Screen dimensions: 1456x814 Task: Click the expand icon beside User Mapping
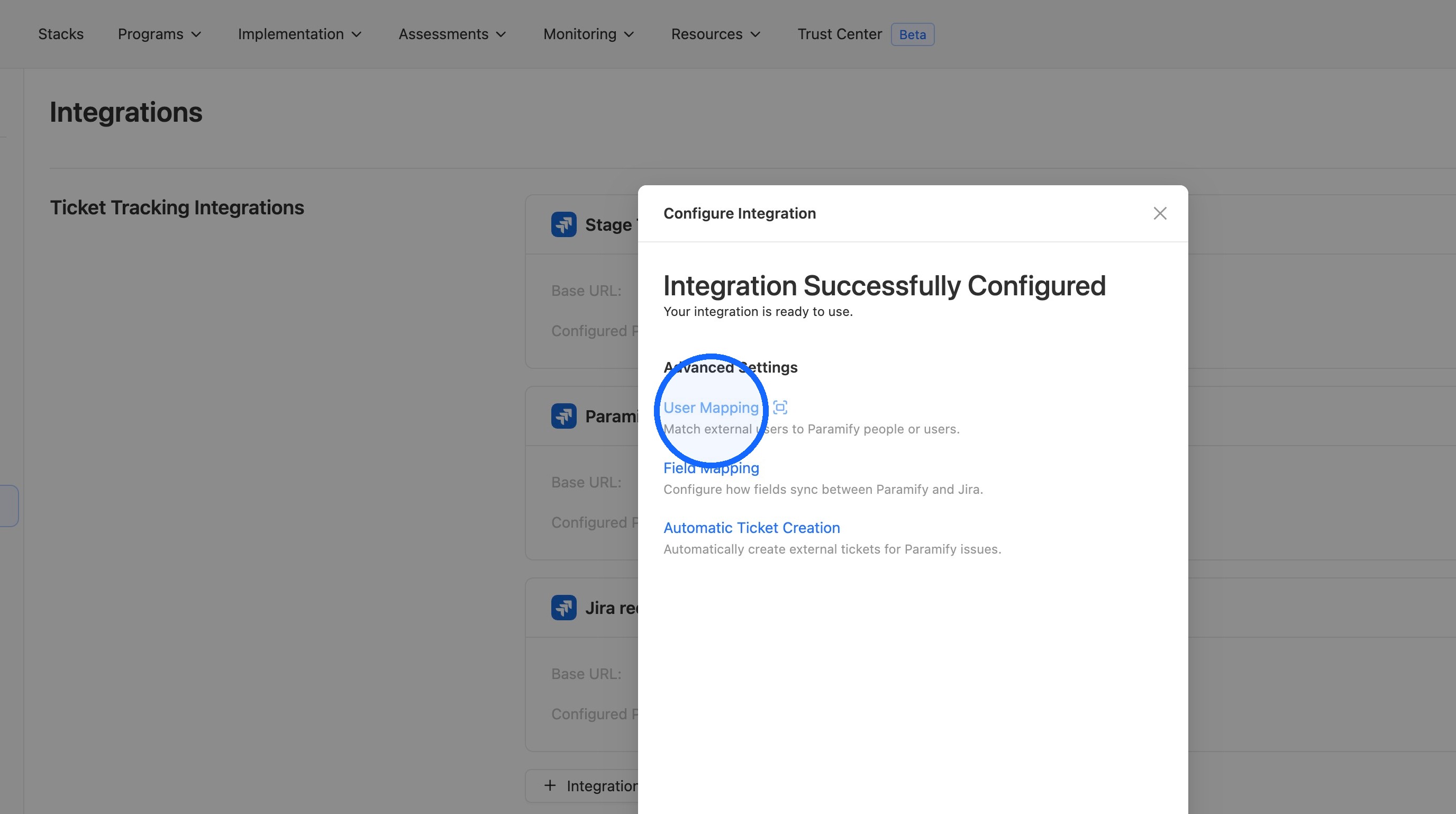click(x=780, y=408)
